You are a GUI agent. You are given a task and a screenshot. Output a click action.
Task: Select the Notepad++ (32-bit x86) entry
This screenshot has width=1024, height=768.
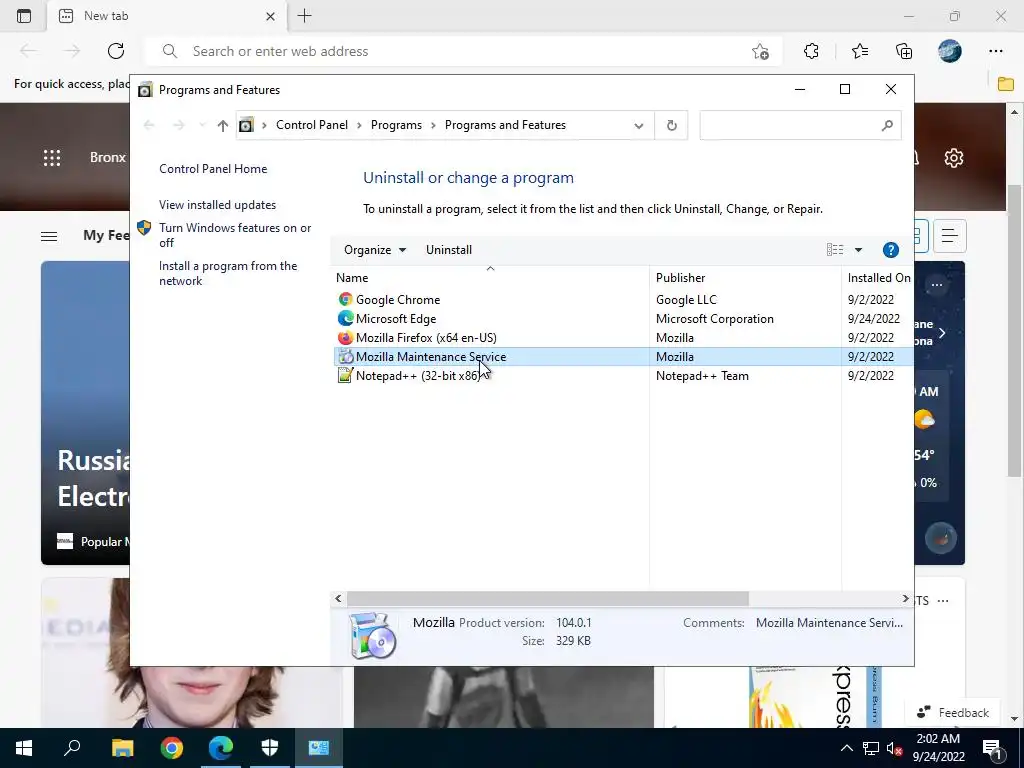(418, 376)
